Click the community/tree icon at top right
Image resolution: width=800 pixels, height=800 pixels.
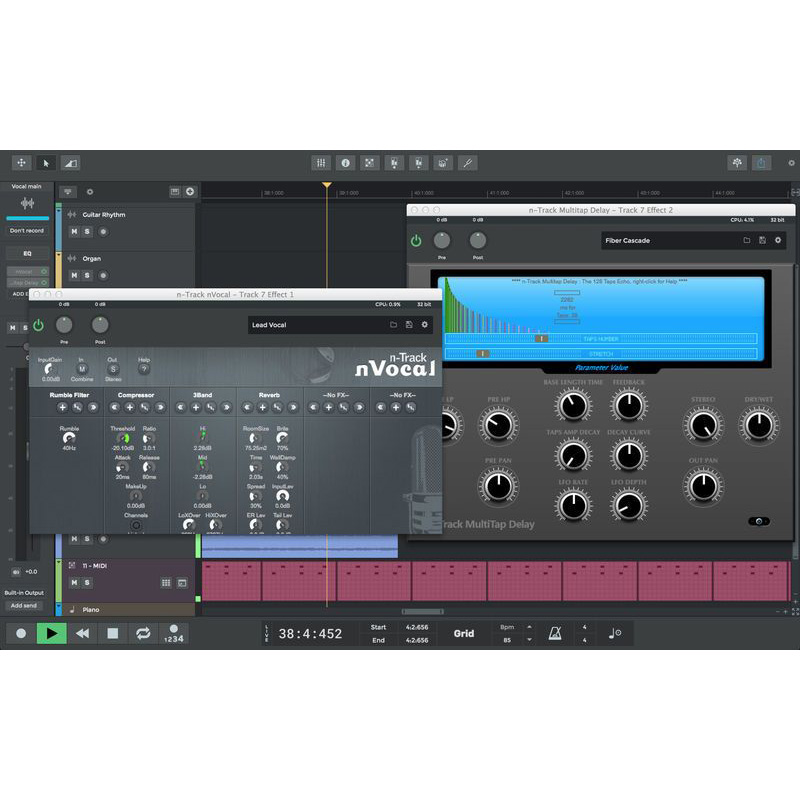tap(737, 163)
